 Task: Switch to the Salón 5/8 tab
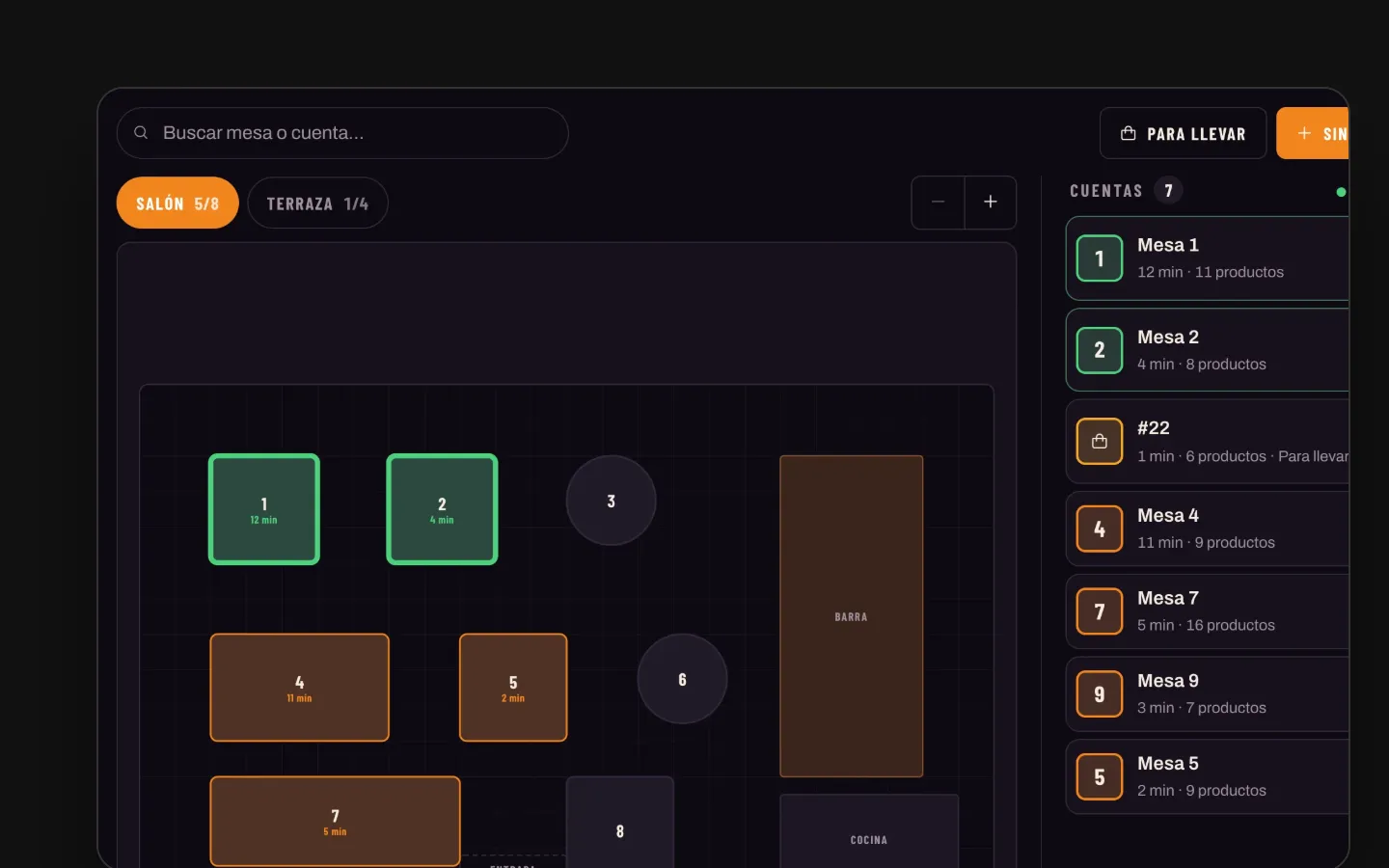click(x=177, y=203)
